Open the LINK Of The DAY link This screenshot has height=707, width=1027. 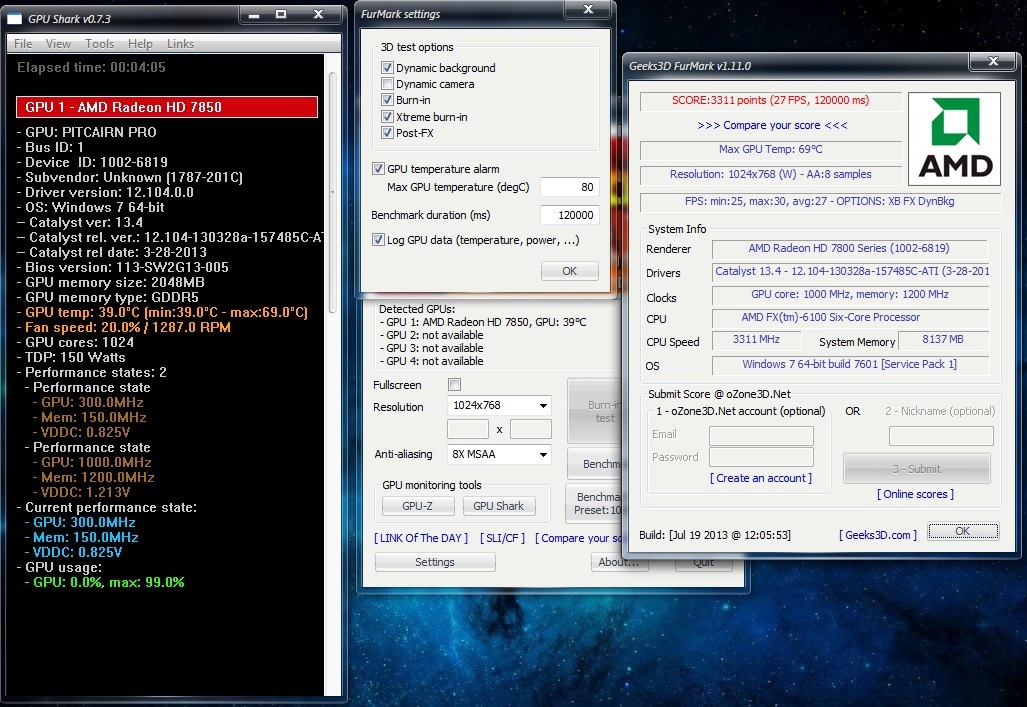coord(421,538)
